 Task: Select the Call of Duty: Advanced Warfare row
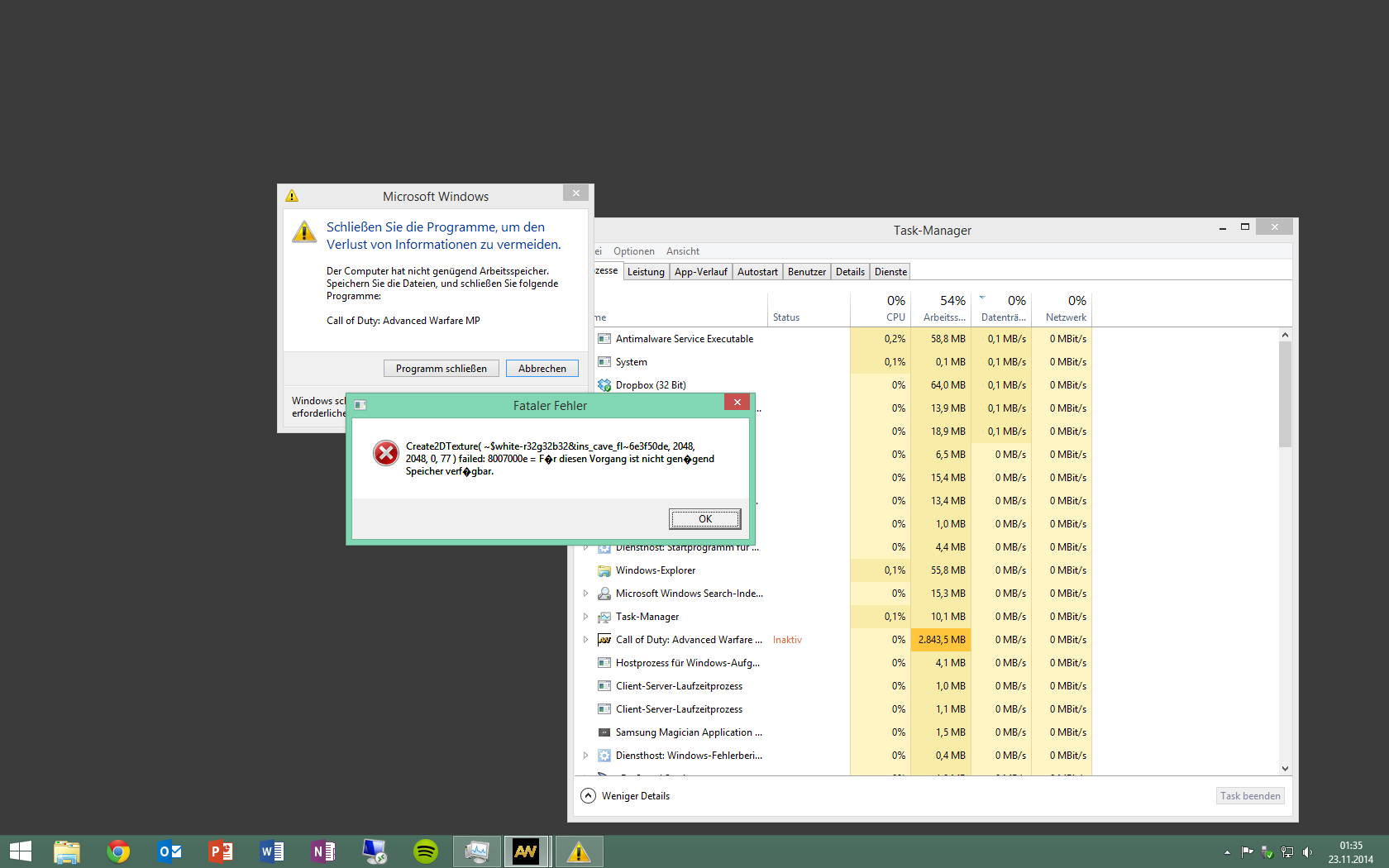[x=833, y=640]
